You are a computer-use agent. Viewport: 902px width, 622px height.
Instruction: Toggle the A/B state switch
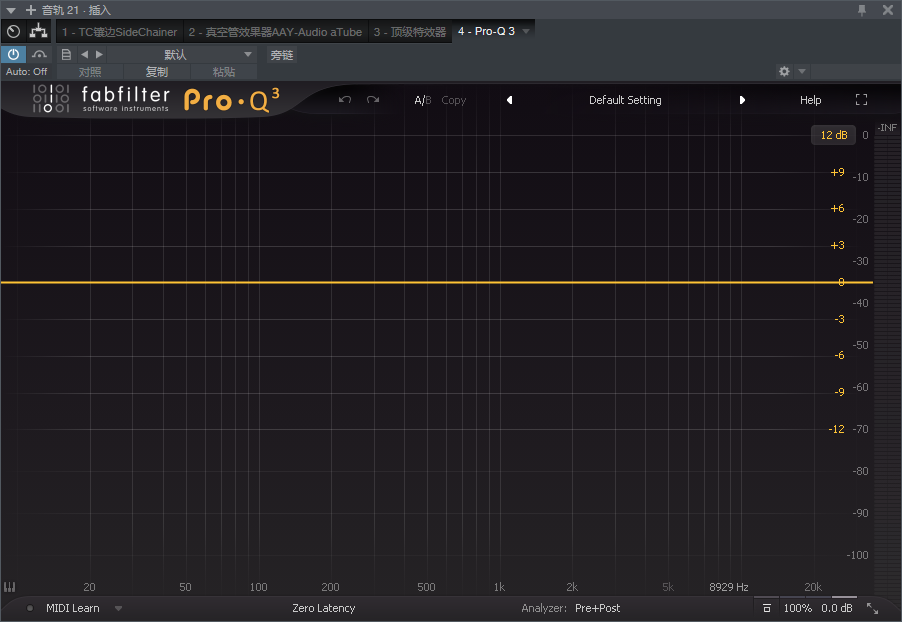(x=423, y=100)
